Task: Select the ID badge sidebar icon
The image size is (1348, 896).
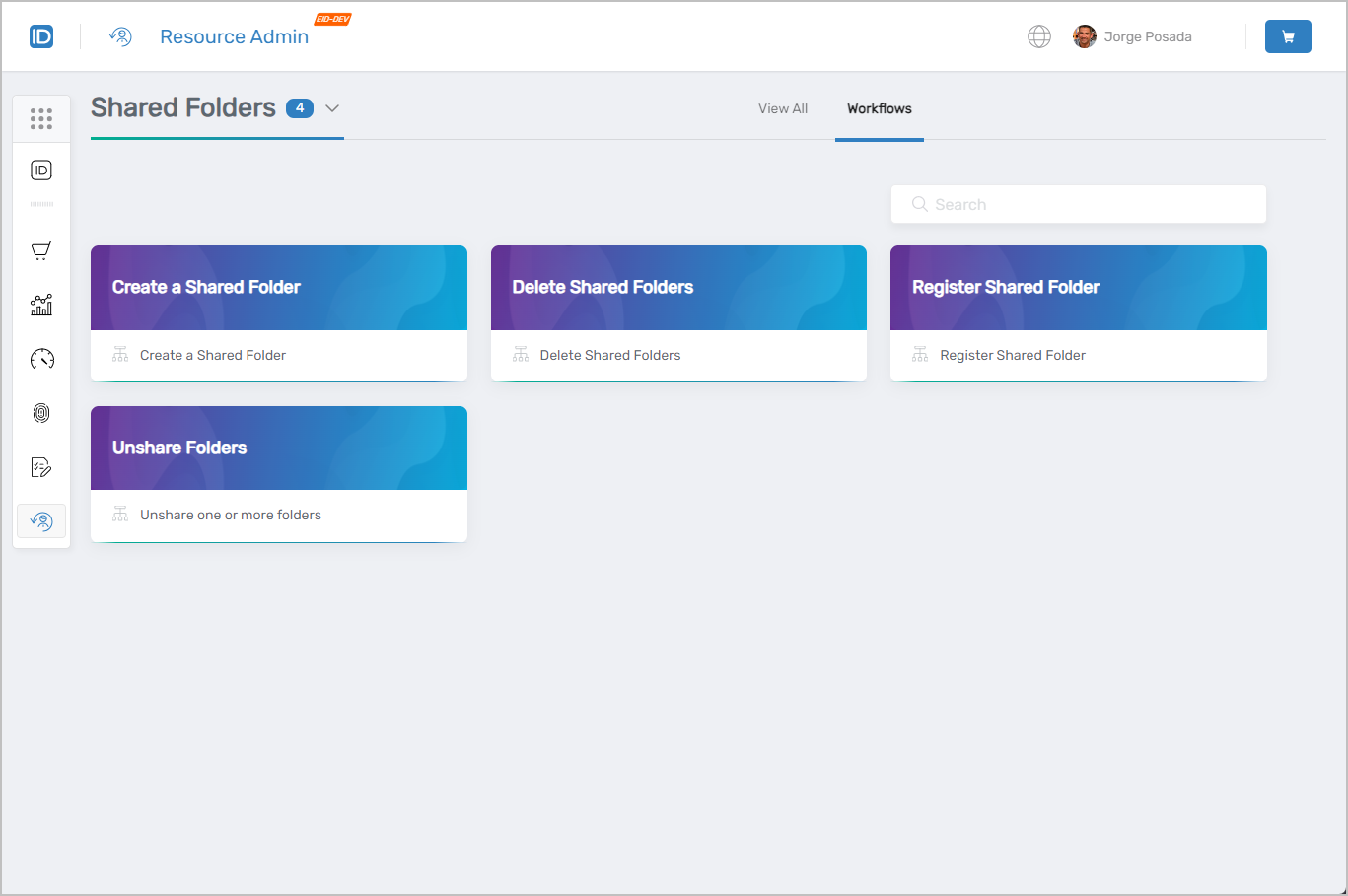Action: point(40,170)
